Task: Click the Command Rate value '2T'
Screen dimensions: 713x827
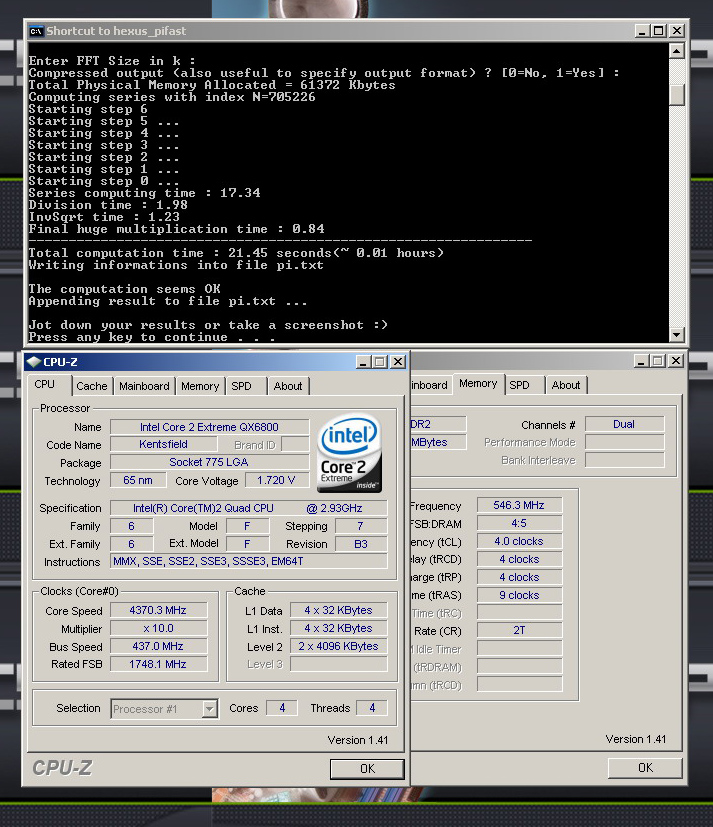Action: (519, 630)
